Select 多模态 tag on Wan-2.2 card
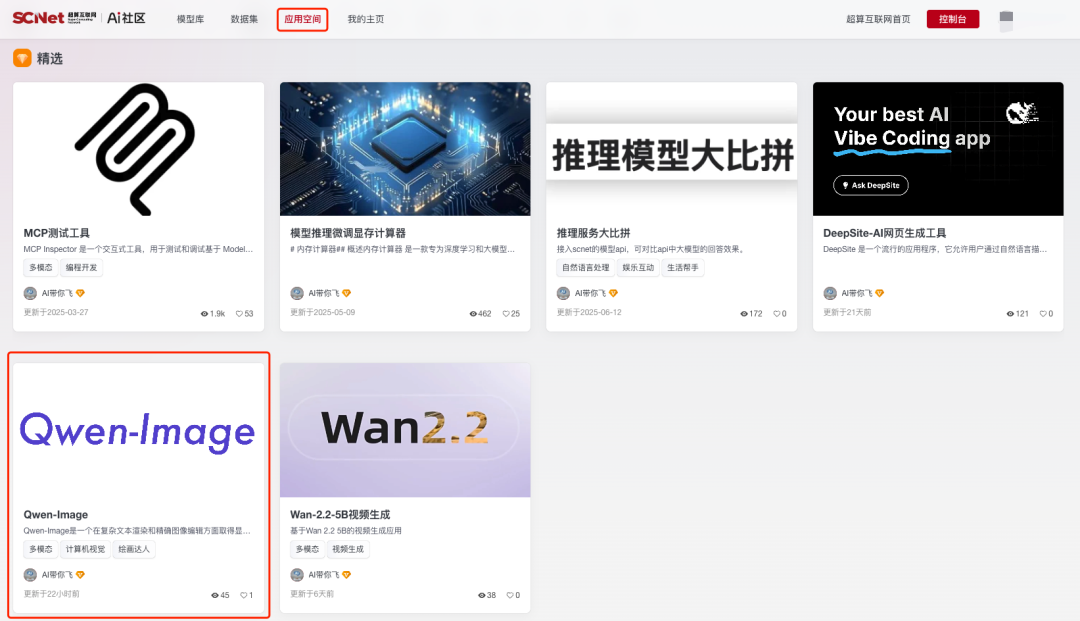The image size is (1080, 621). [307, 549]
